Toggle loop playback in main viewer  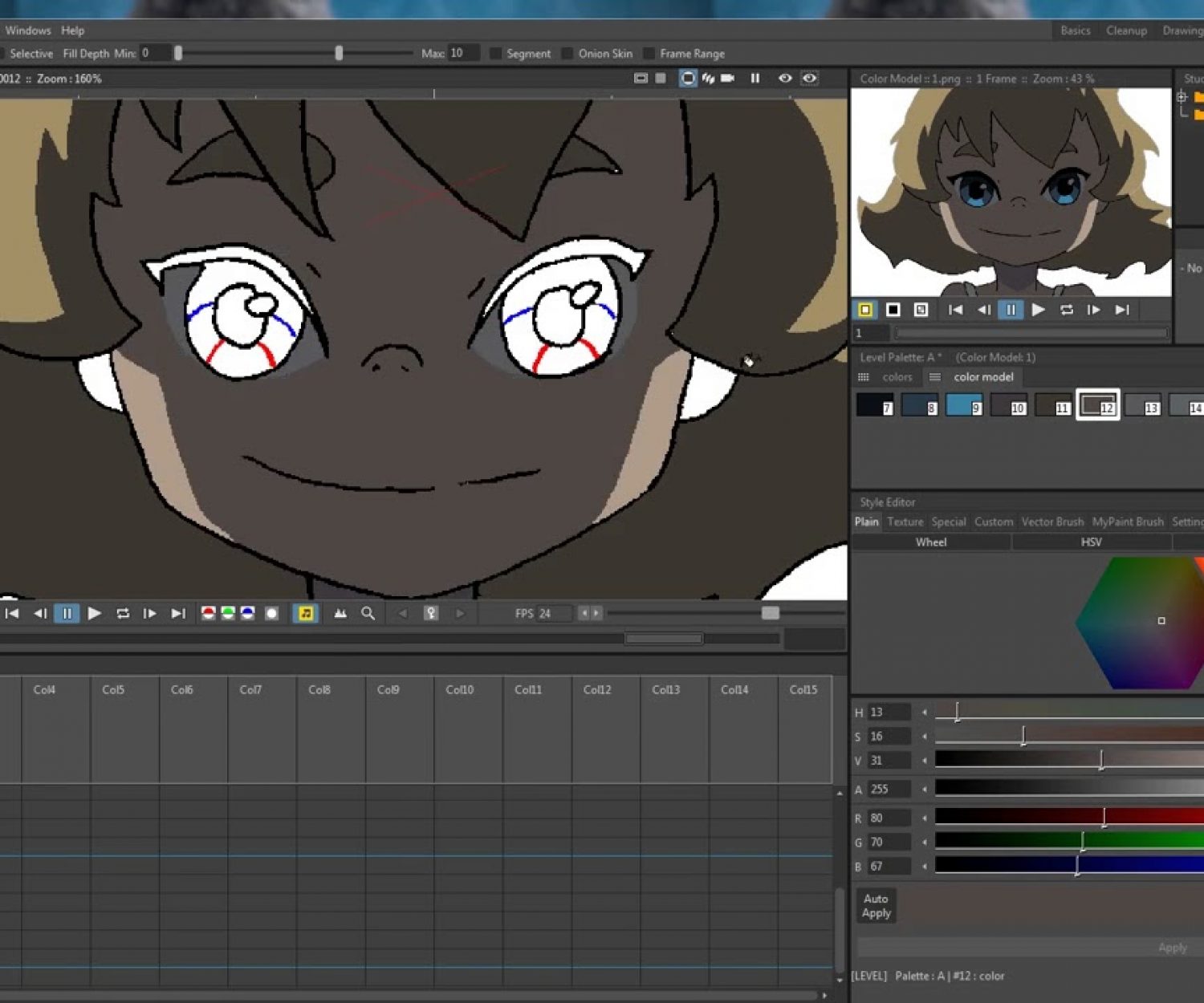pyautogui.click(x=123, y=614)
